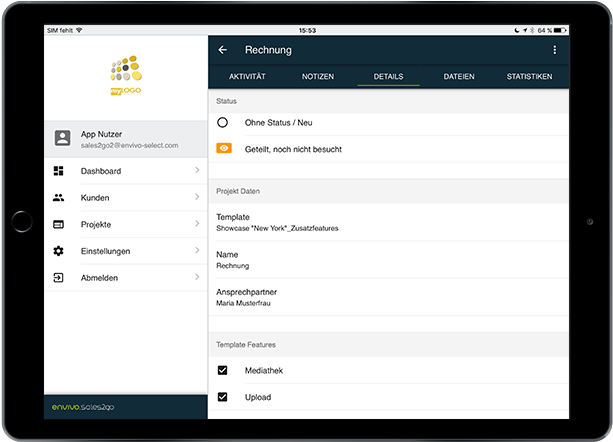This screenshot has width=613, height=442.
Task: Tap the Abmelden exit icon
Action: pos(59,277)
